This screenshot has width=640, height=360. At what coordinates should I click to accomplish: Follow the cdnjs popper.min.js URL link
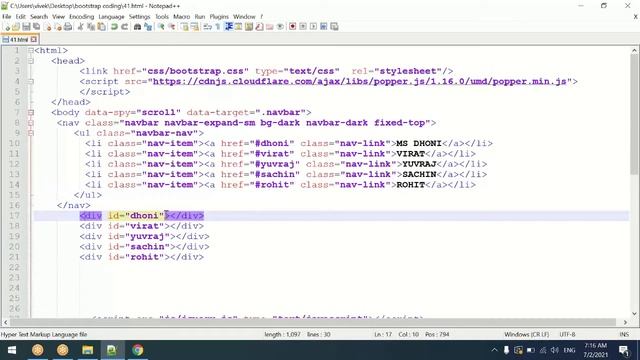360,81
